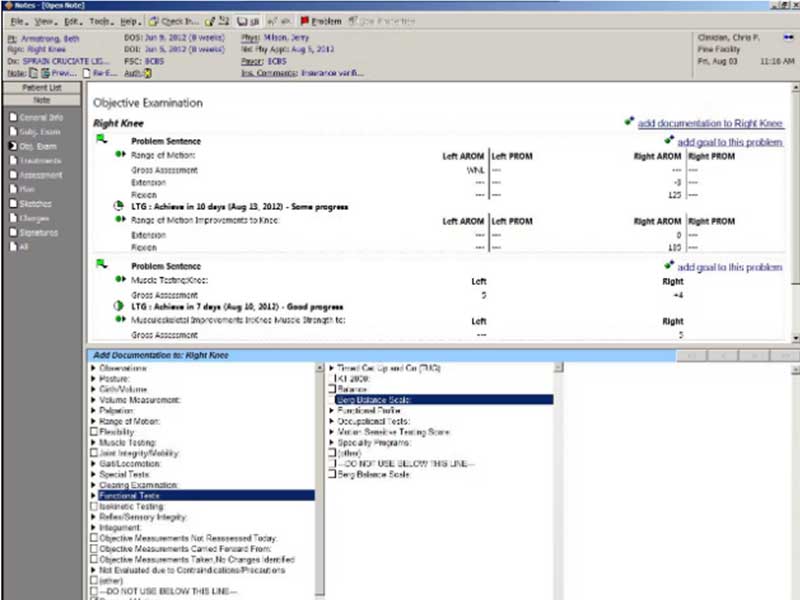Click green bullet beside Musculoskeletal Improvements row
Image resolution: width=800 pixels, height=600 pixels.
pyautogui.click(x=120, y=319)
